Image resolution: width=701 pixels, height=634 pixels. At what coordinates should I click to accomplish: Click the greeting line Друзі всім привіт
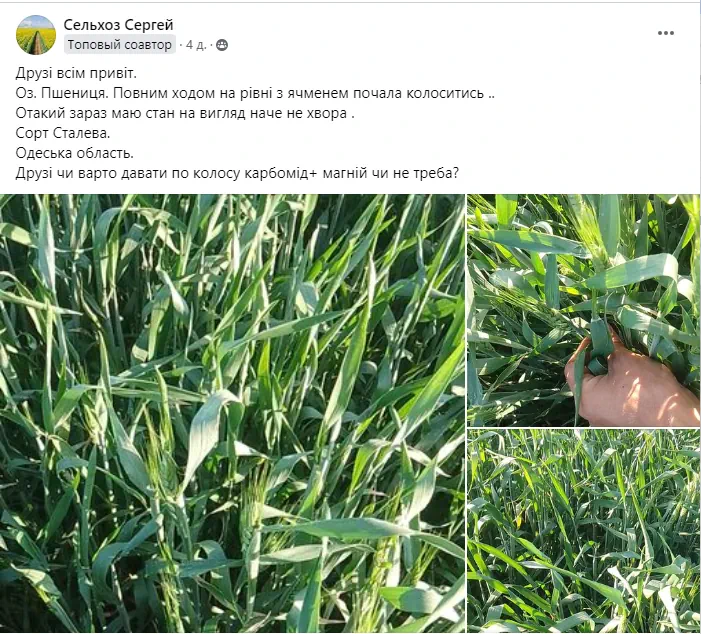pos(76,73)
